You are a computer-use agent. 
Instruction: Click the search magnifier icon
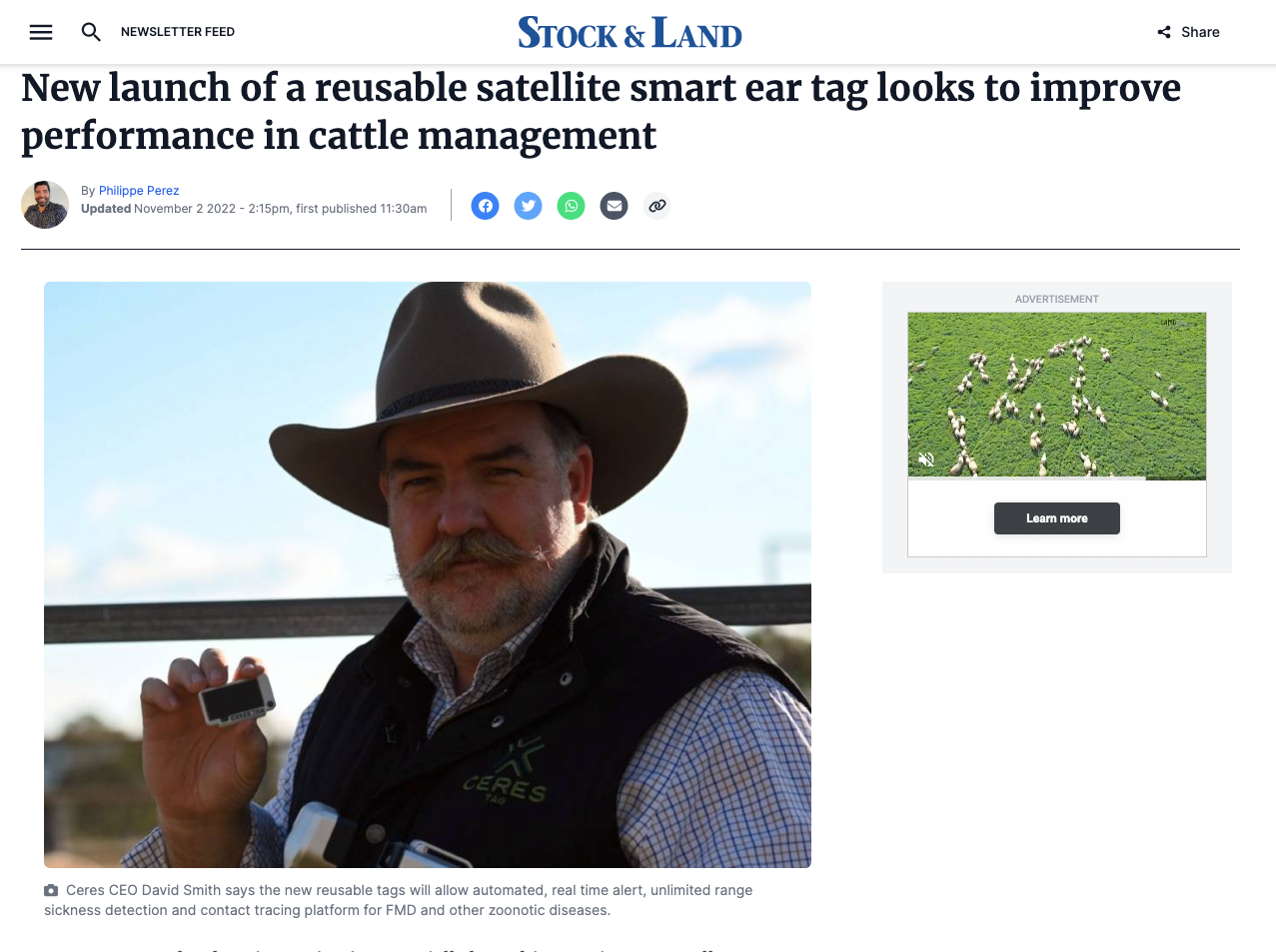coord(91,32)
